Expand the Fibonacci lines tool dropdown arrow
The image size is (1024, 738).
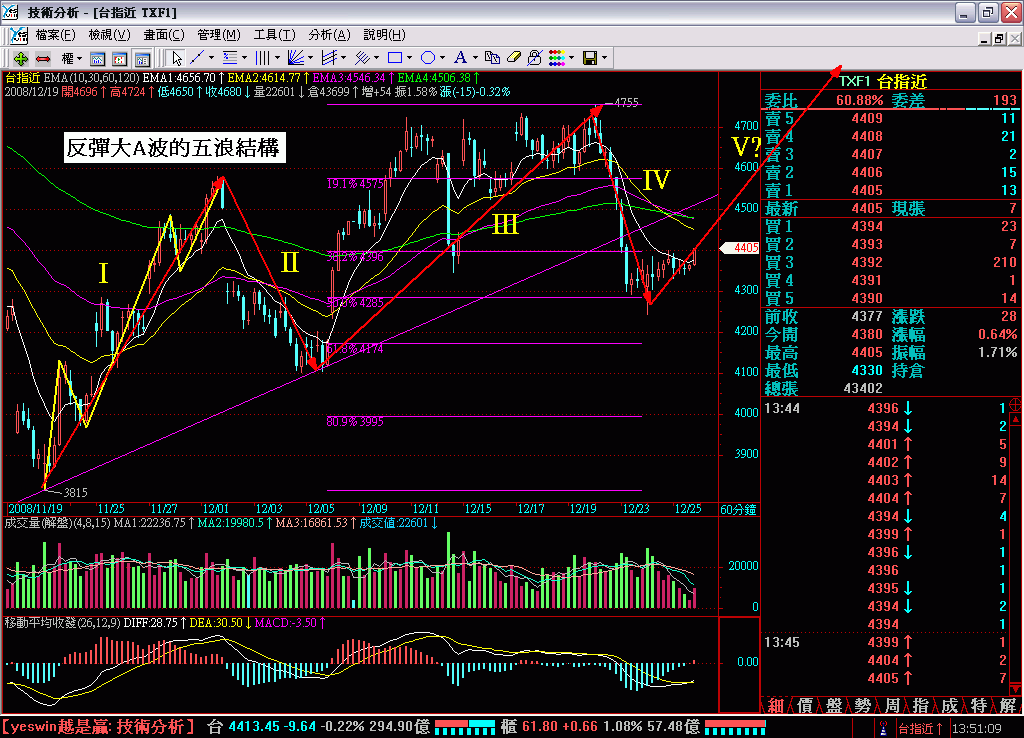pyautogui.click(x=244, y=58)
